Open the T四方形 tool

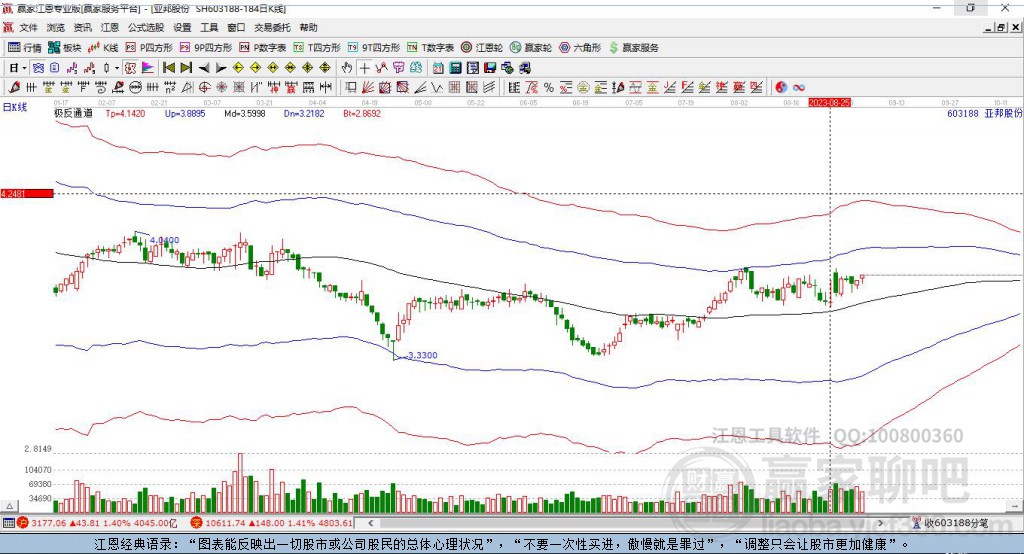[317, 48]
